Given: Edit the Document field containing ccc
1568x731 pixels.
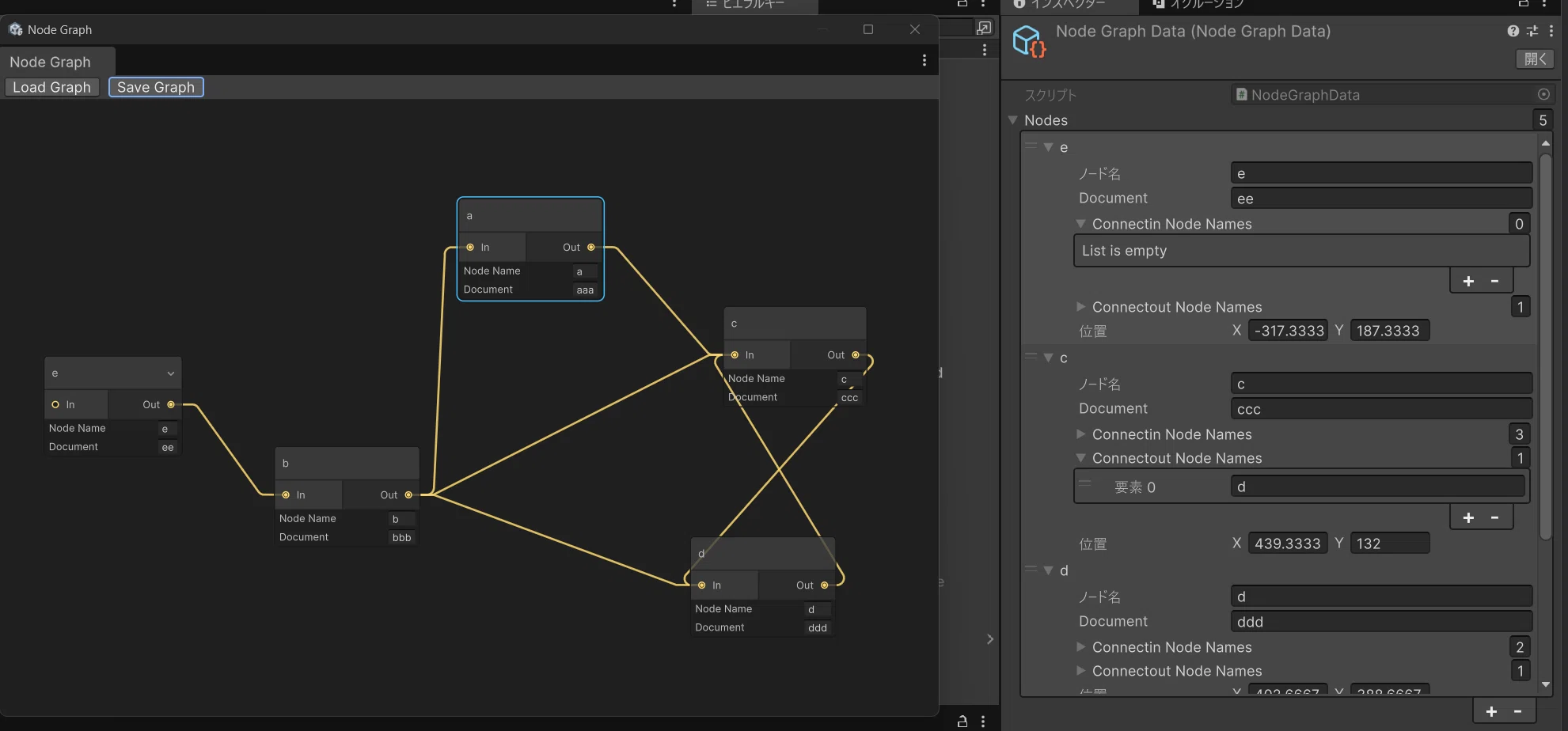Looking at the screenshot, I should (1381, 409).
